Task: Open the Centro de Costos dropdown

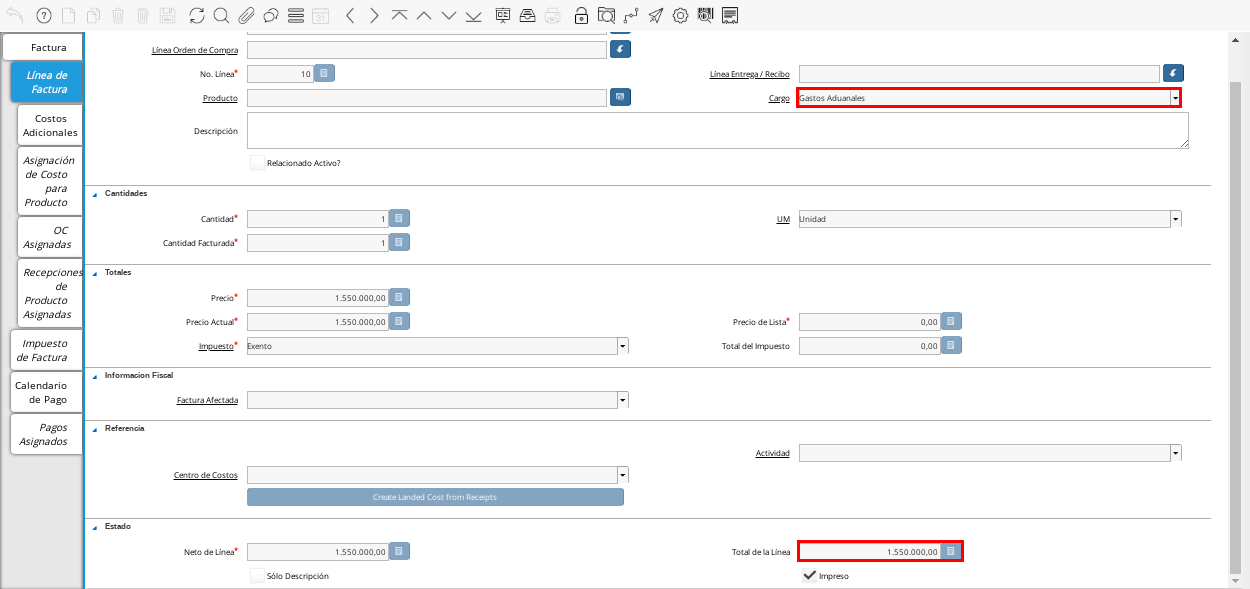Action: click(623, 475)
